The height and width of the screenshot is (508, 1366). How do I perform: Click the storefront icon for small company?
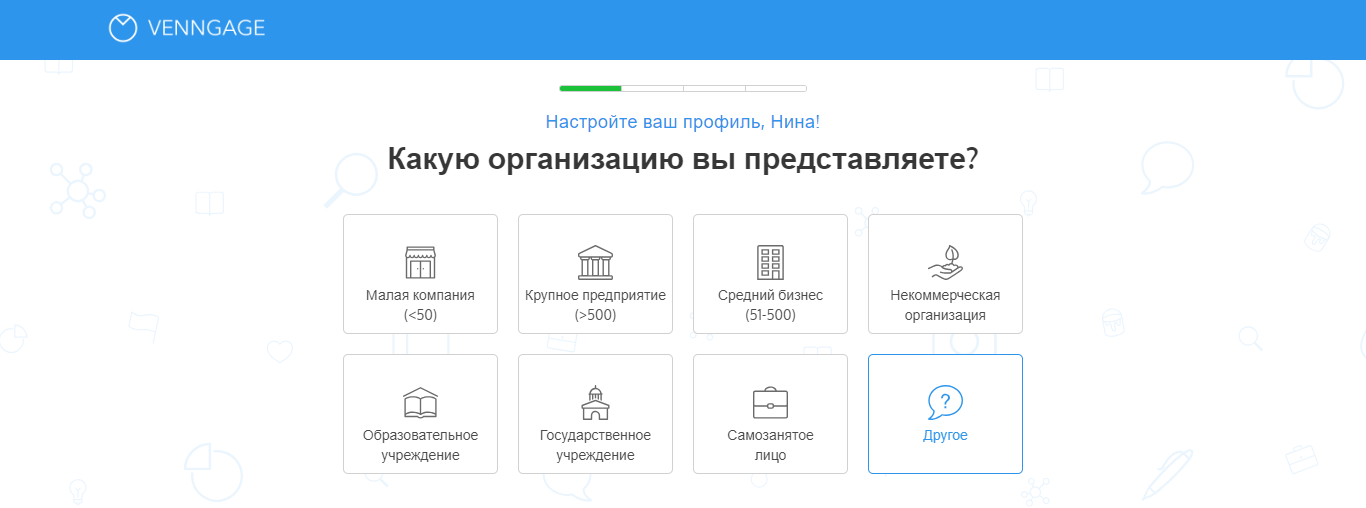pyautogui.click(x=420, y=263)
